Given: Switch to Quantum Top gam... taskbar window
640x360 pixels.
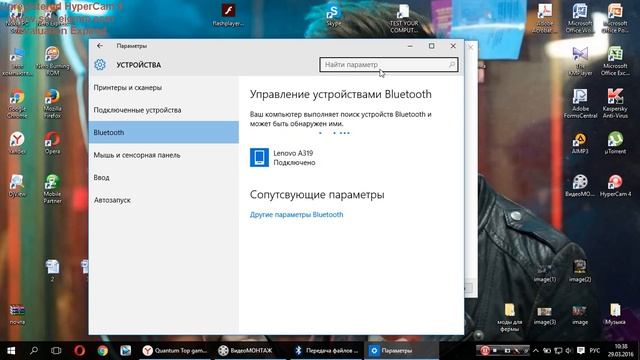Looking at the screenshot, I should coord(176,351).
